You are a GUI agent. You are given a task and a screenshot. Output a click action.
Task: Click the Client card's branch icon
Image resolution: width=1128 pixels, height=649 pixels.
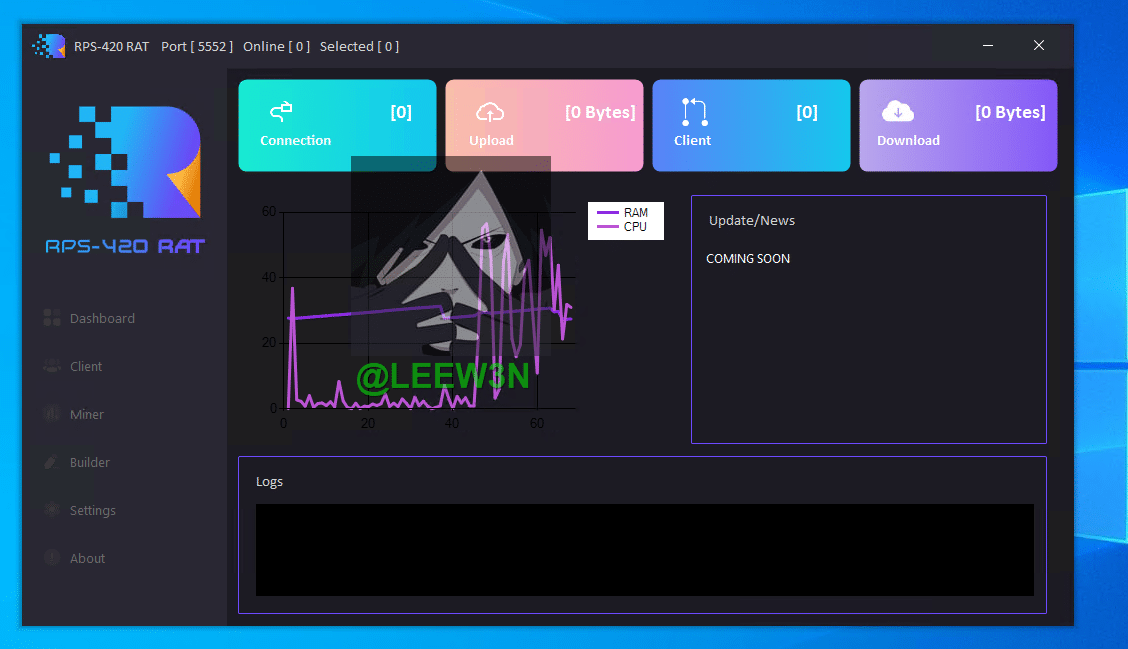[694, 111]
